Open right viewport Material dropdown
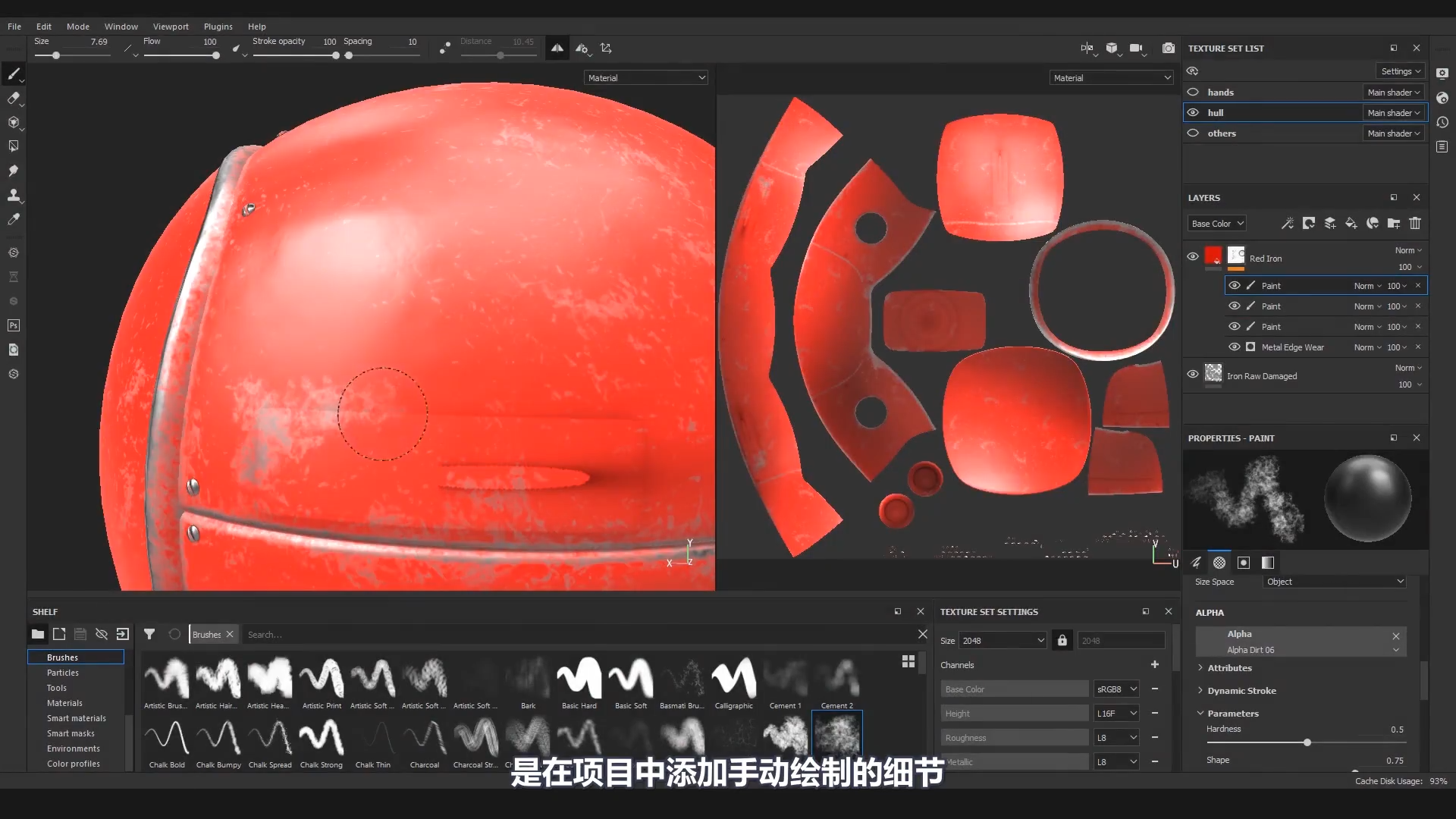The height and width of the screenshot is (819, 1456). point(1112,77)
